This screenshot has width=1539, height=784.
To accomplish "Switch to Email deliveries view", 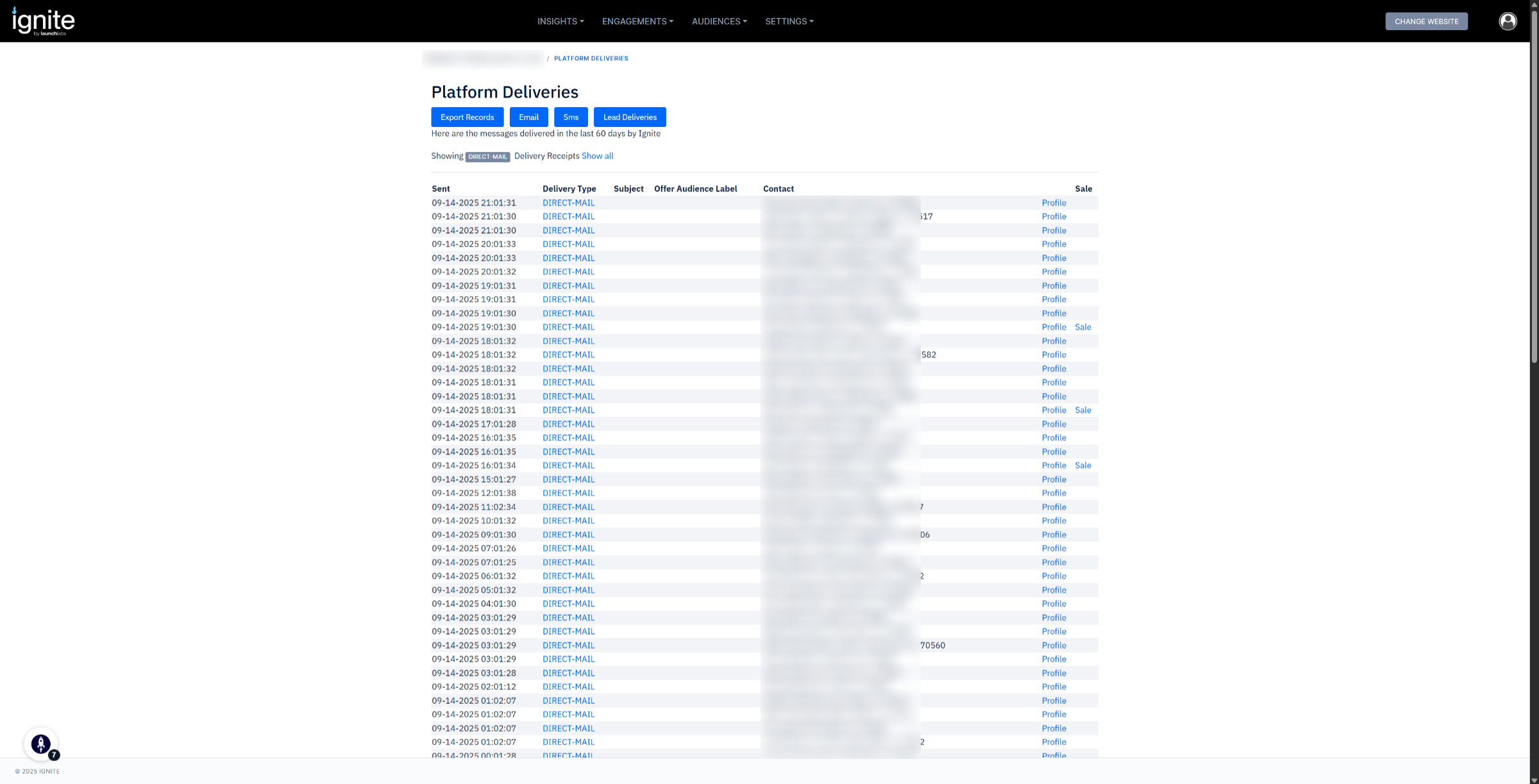I will pyautogui.click(x=528, y=117).
